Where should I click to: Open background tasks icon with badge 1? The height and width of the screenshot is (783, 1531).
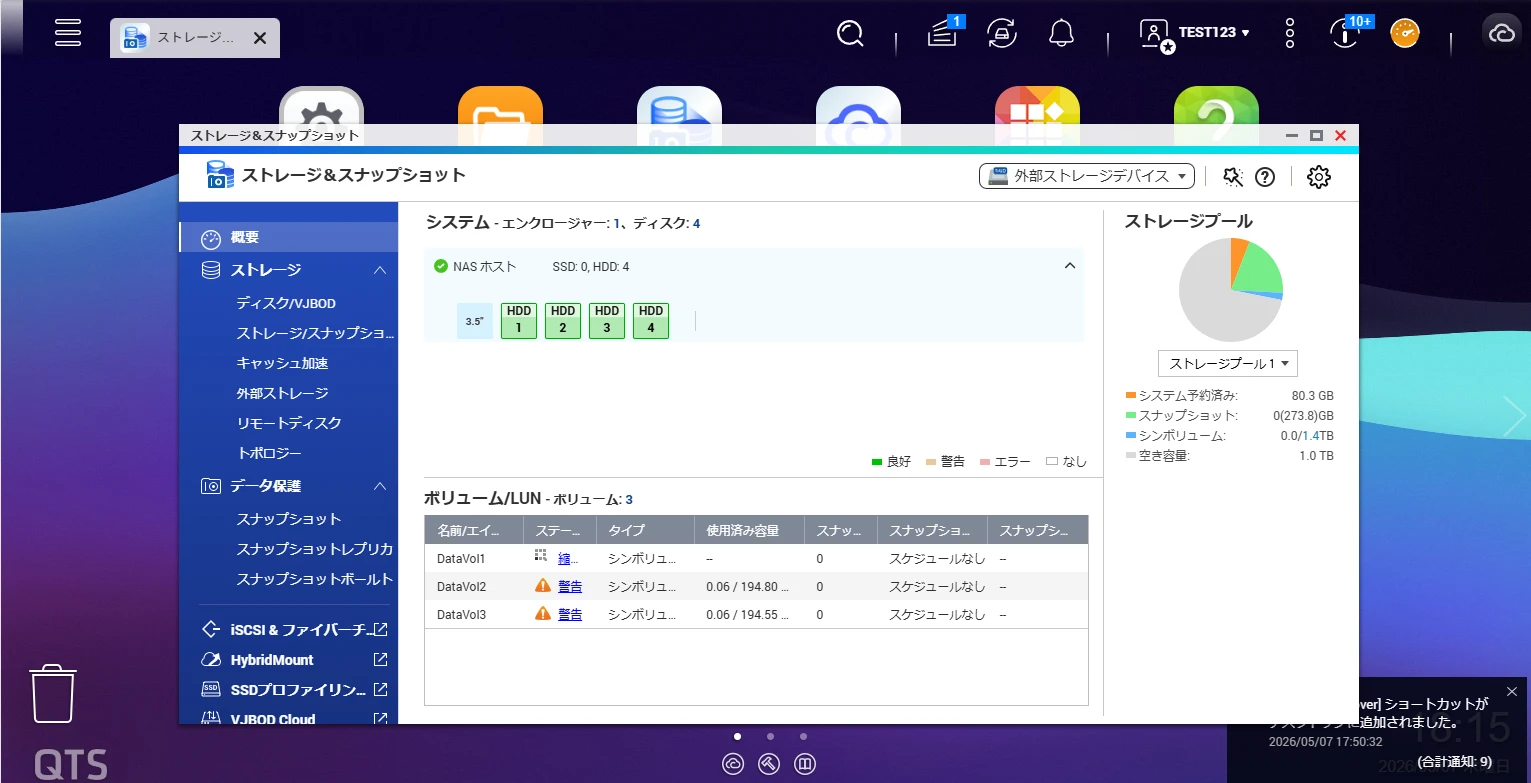click(941, 34)
